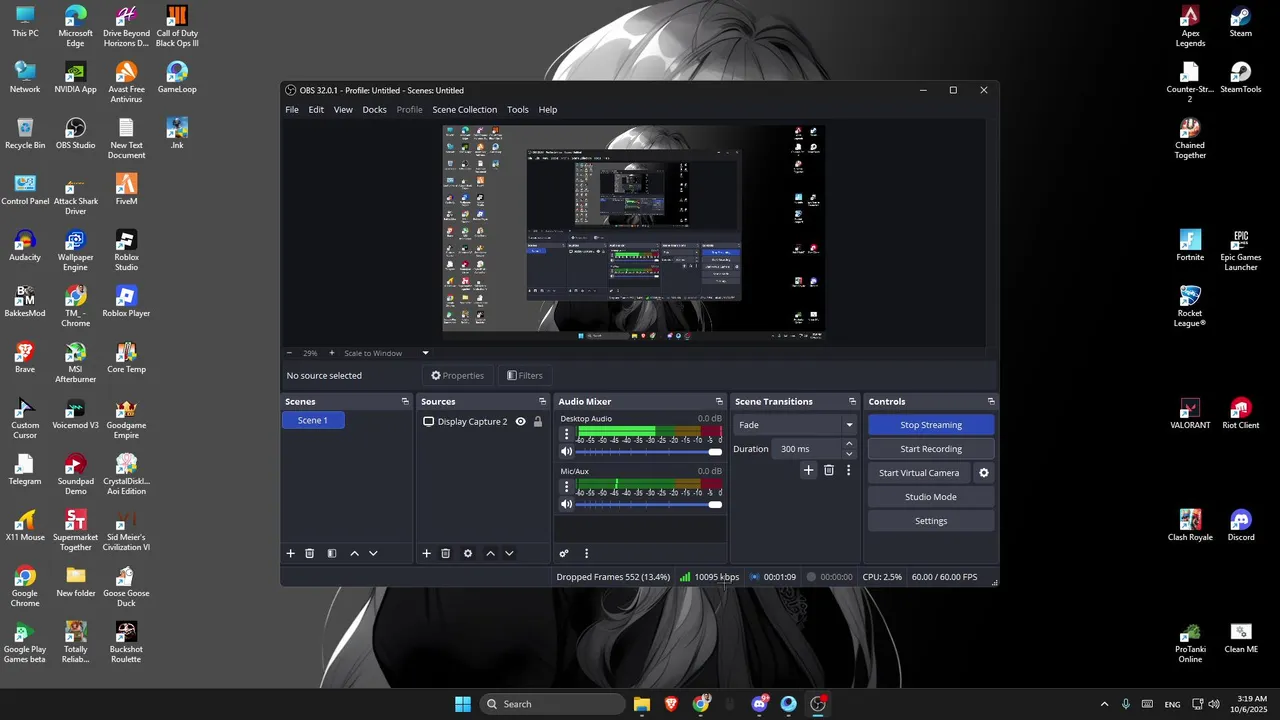Open Edit menu
Viewport: 1280px width, 720px height.
click(316, 110)
